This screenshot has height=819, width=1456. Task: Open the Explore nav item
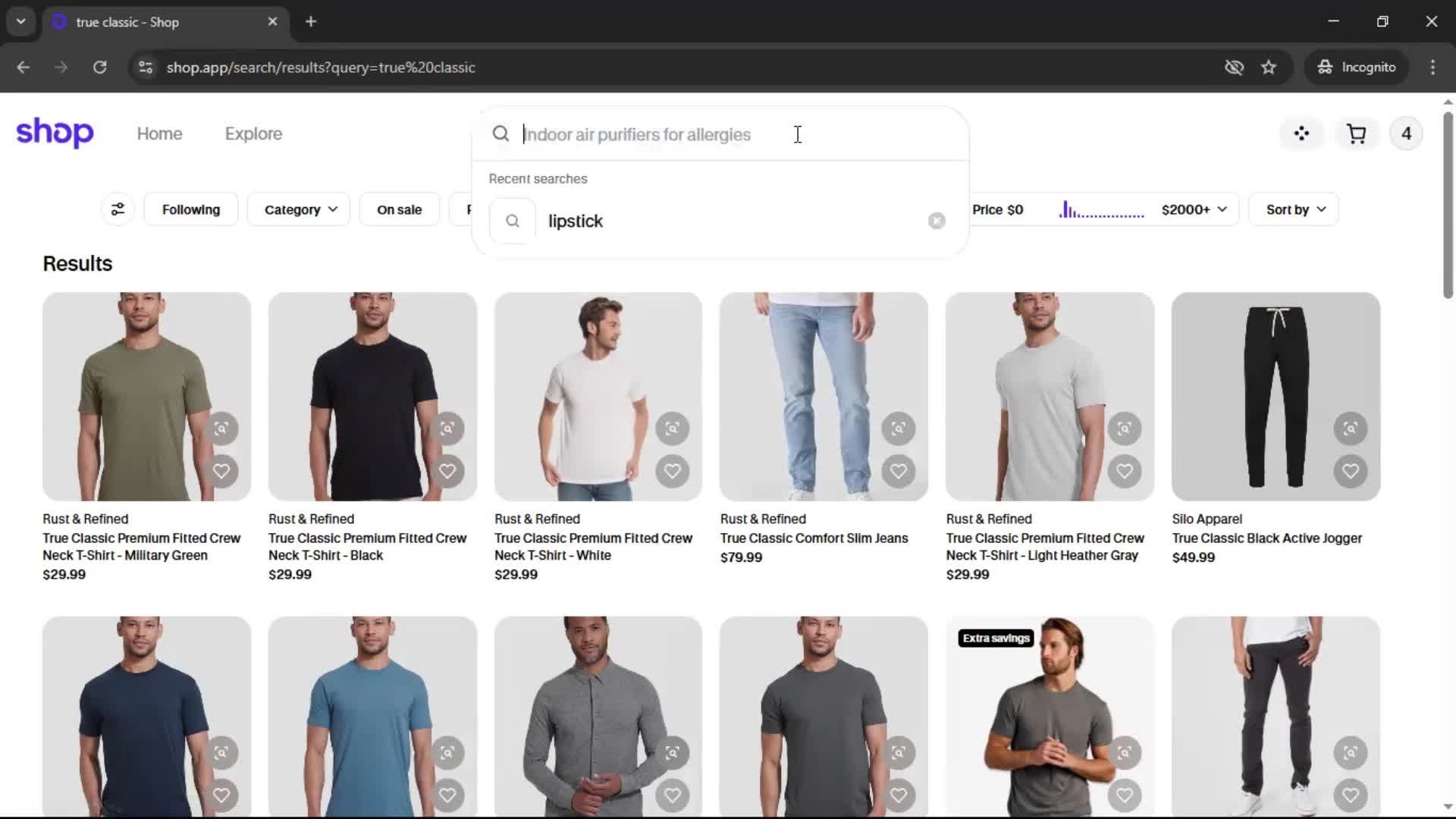pyautogui.click(x=253, y=133)
